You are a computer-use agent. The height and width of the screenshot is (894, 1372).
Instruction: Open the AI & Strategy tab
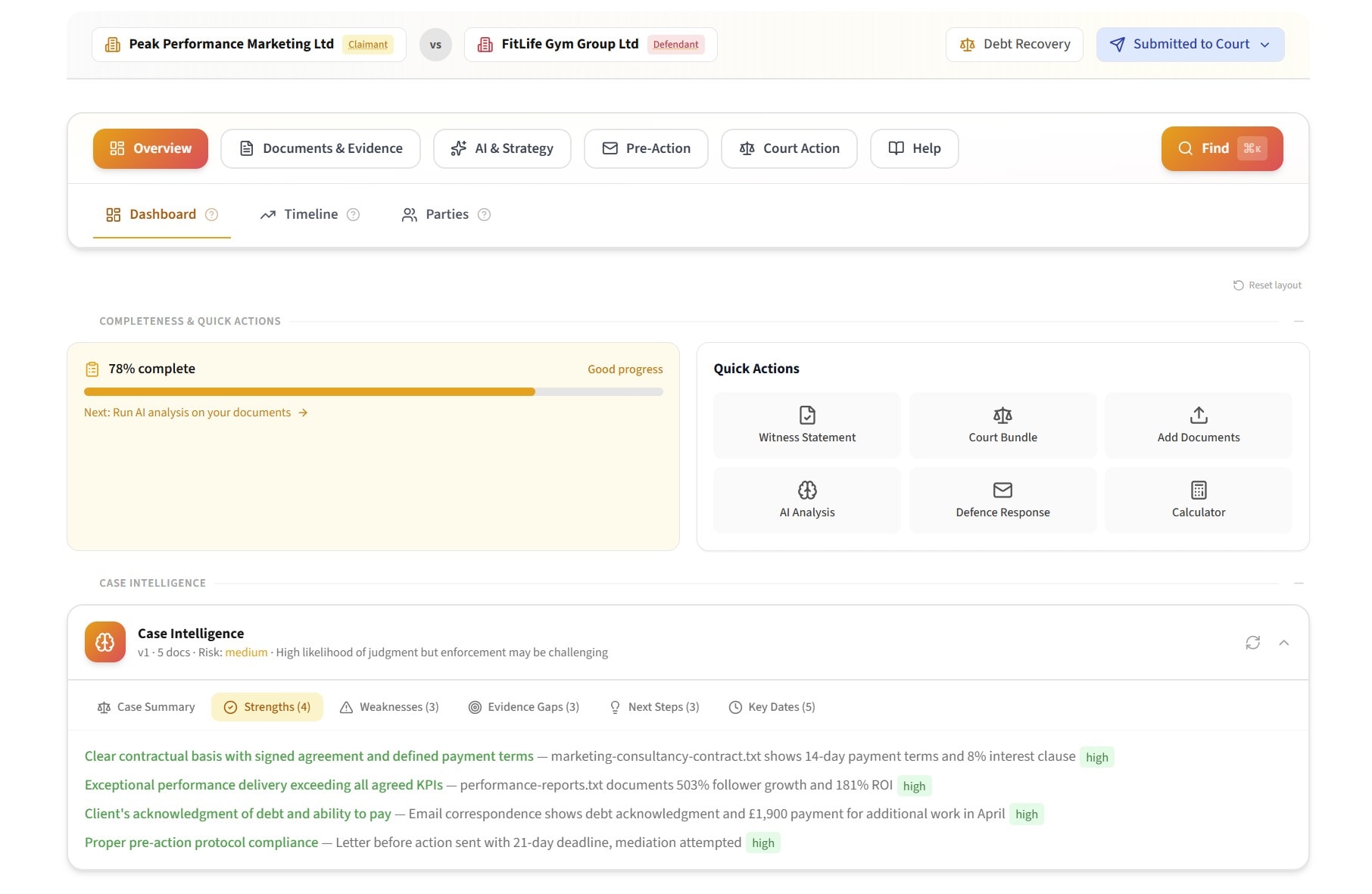[501, 148]
